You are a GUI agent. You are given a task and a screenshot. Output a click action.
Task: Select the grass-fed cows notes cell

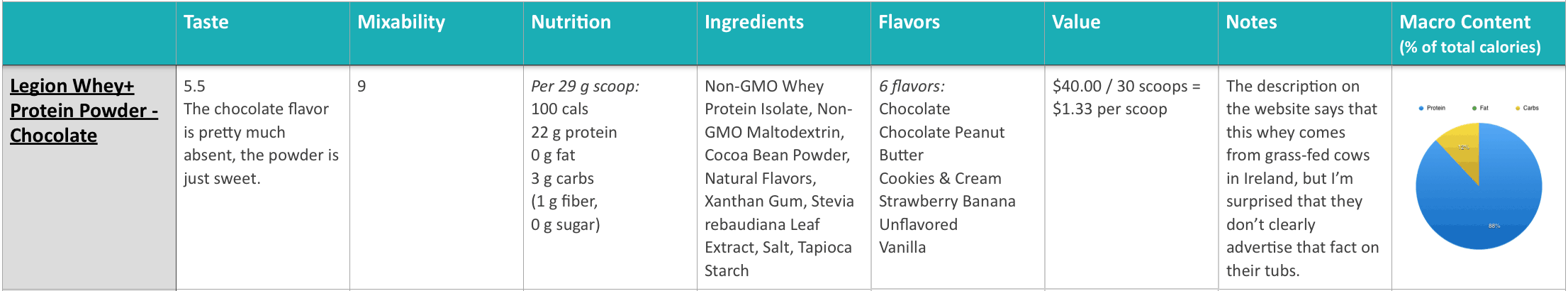coord(1305,177)
